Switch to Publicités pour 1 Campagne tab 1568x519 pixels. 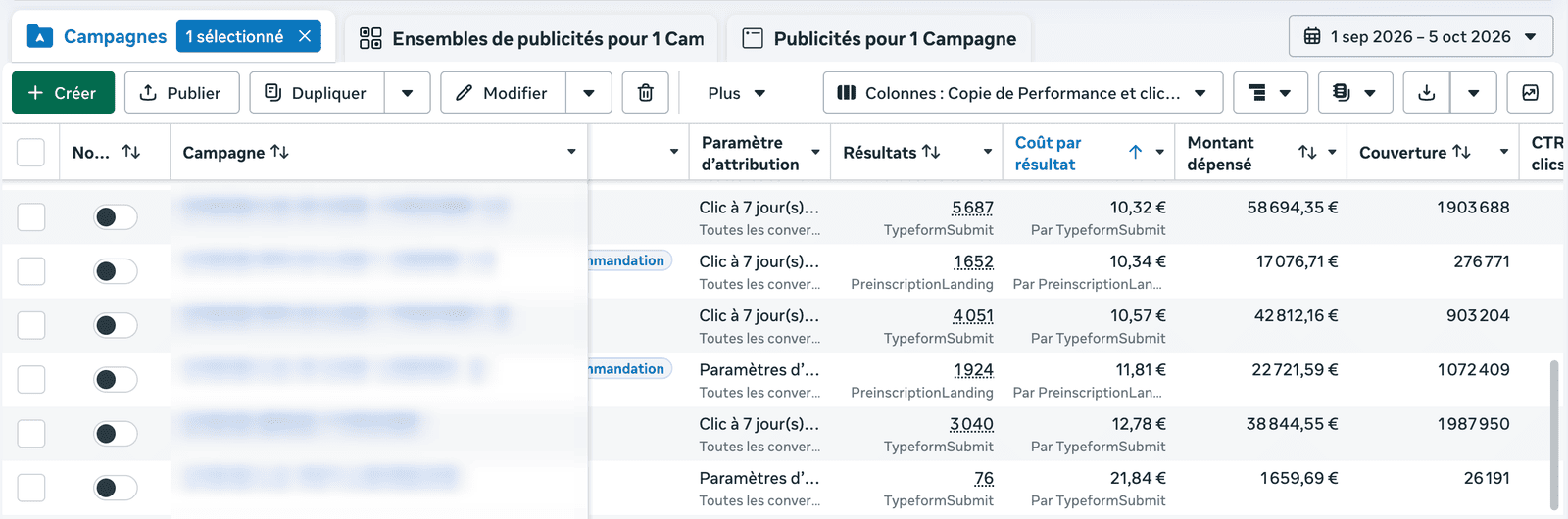tap(879, 38)
